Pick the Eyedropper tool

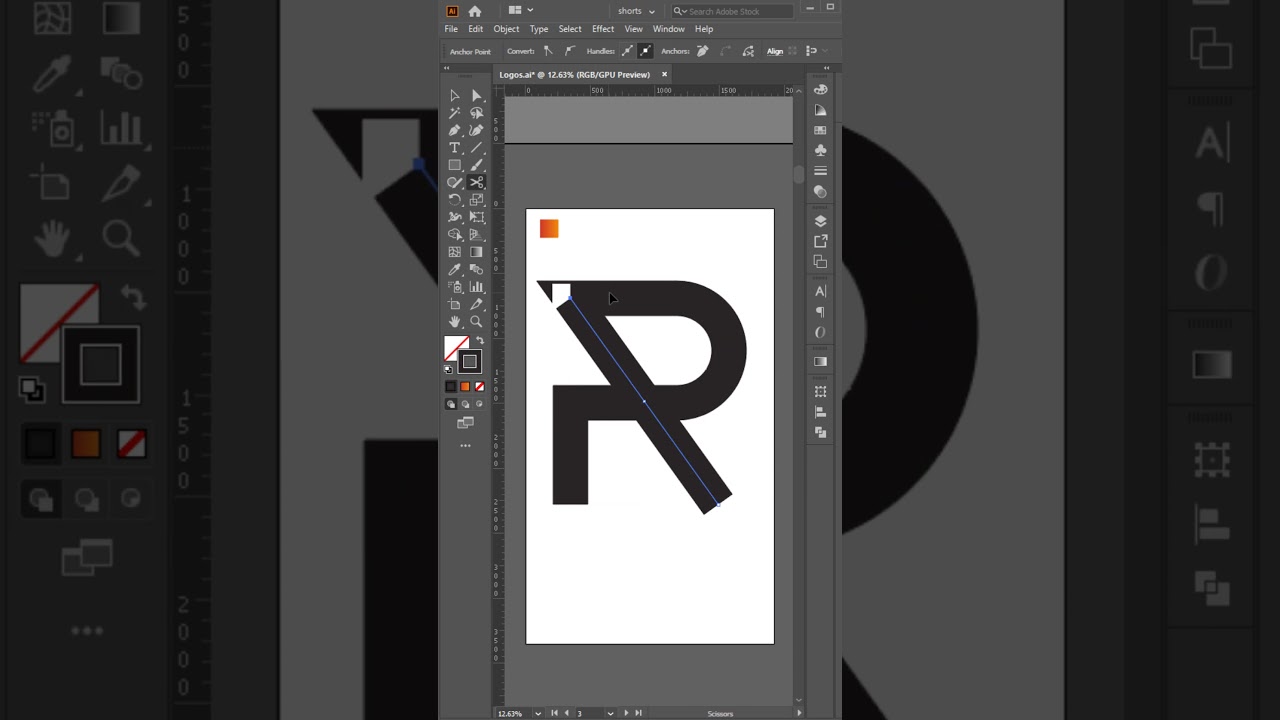tap(454, 269)
